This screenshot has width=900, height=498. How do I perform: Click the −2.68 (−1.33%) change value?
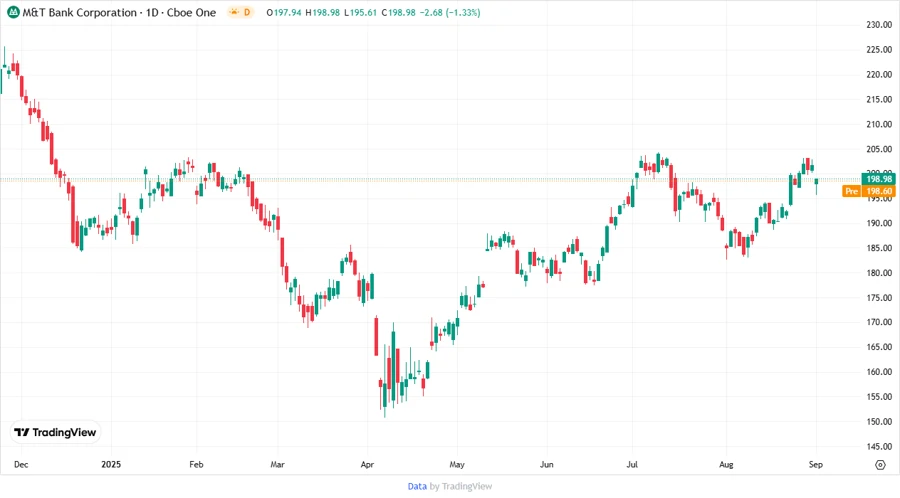(450, 13)
